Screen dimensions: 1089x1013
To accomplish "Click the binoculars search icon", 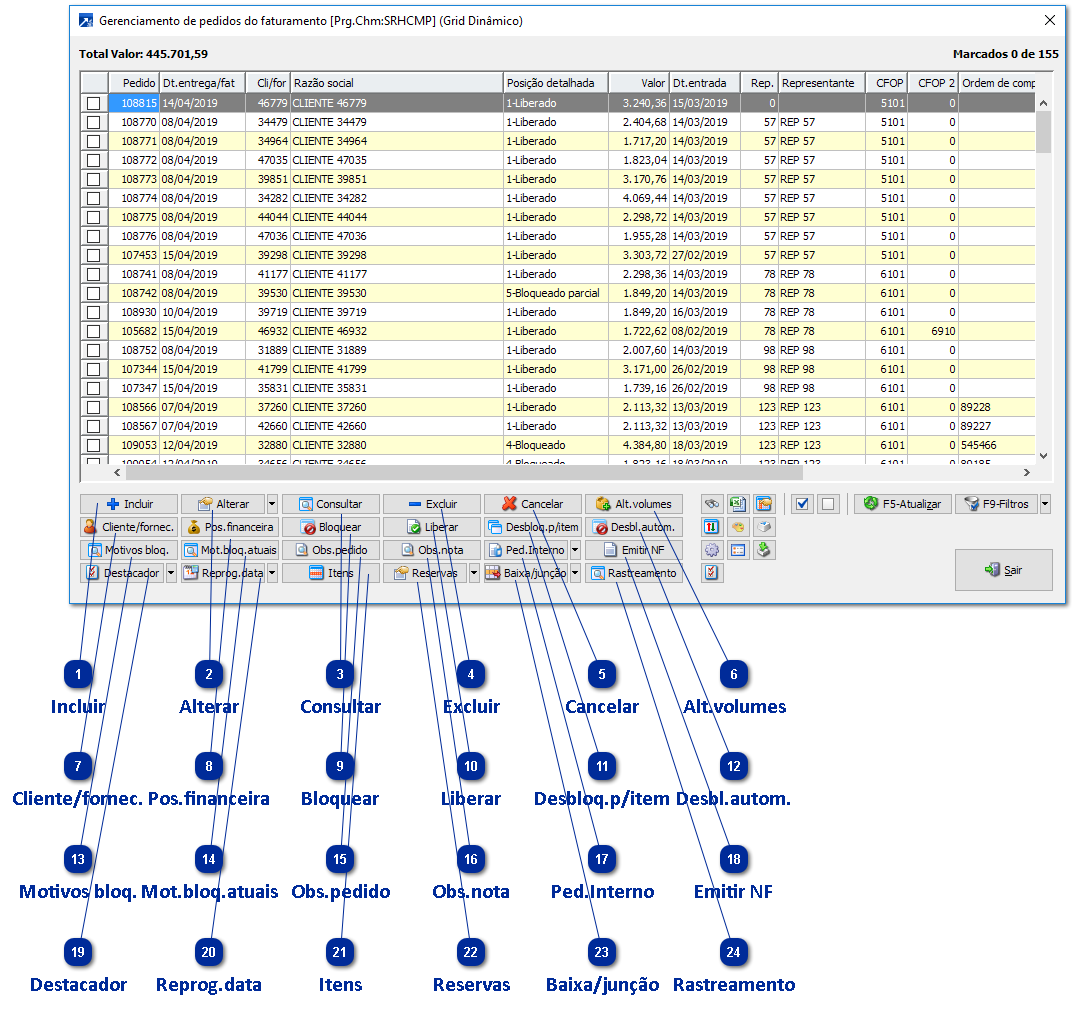I will [x=712, y=504].
